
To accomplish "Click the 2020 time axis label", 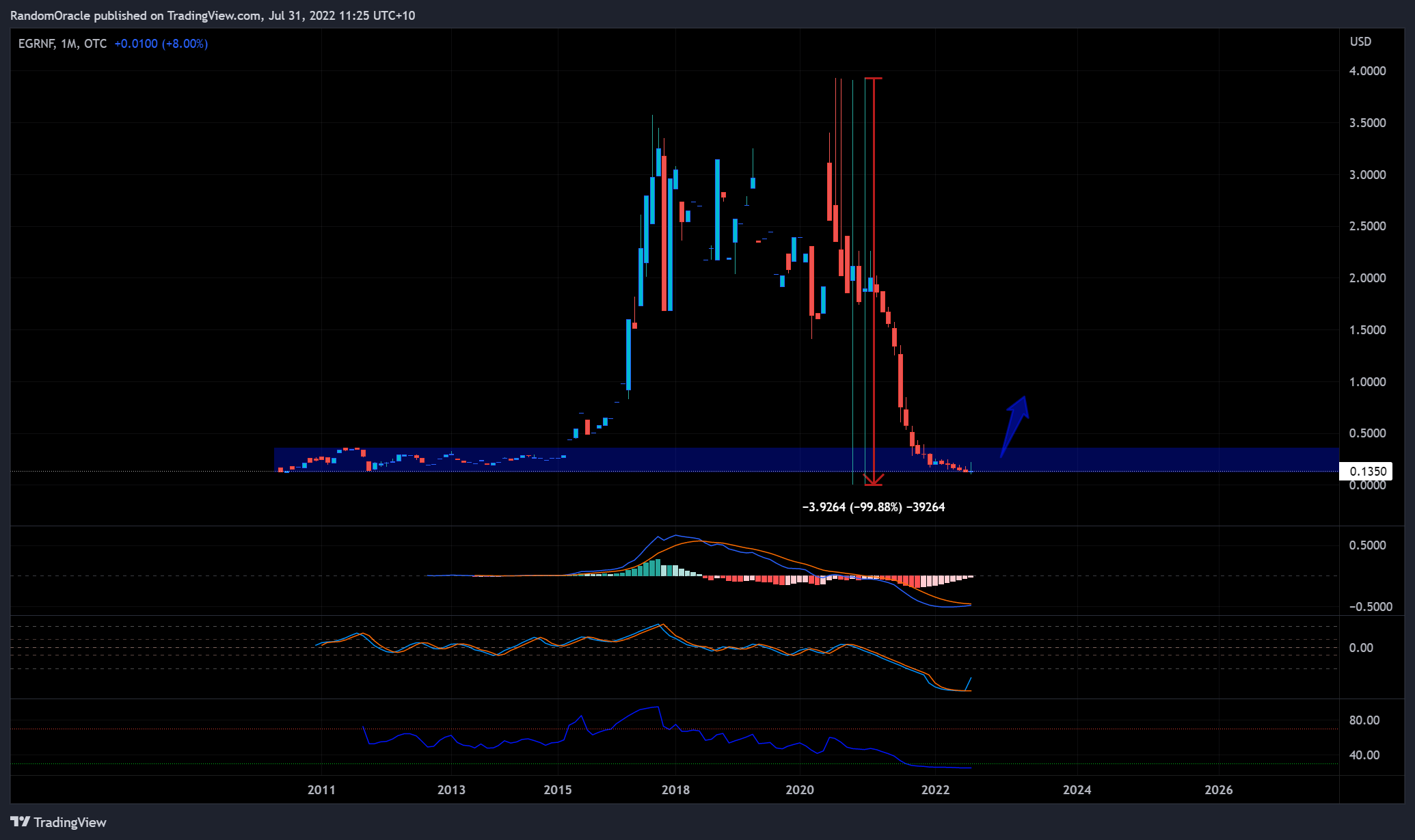I will point(800,790).
